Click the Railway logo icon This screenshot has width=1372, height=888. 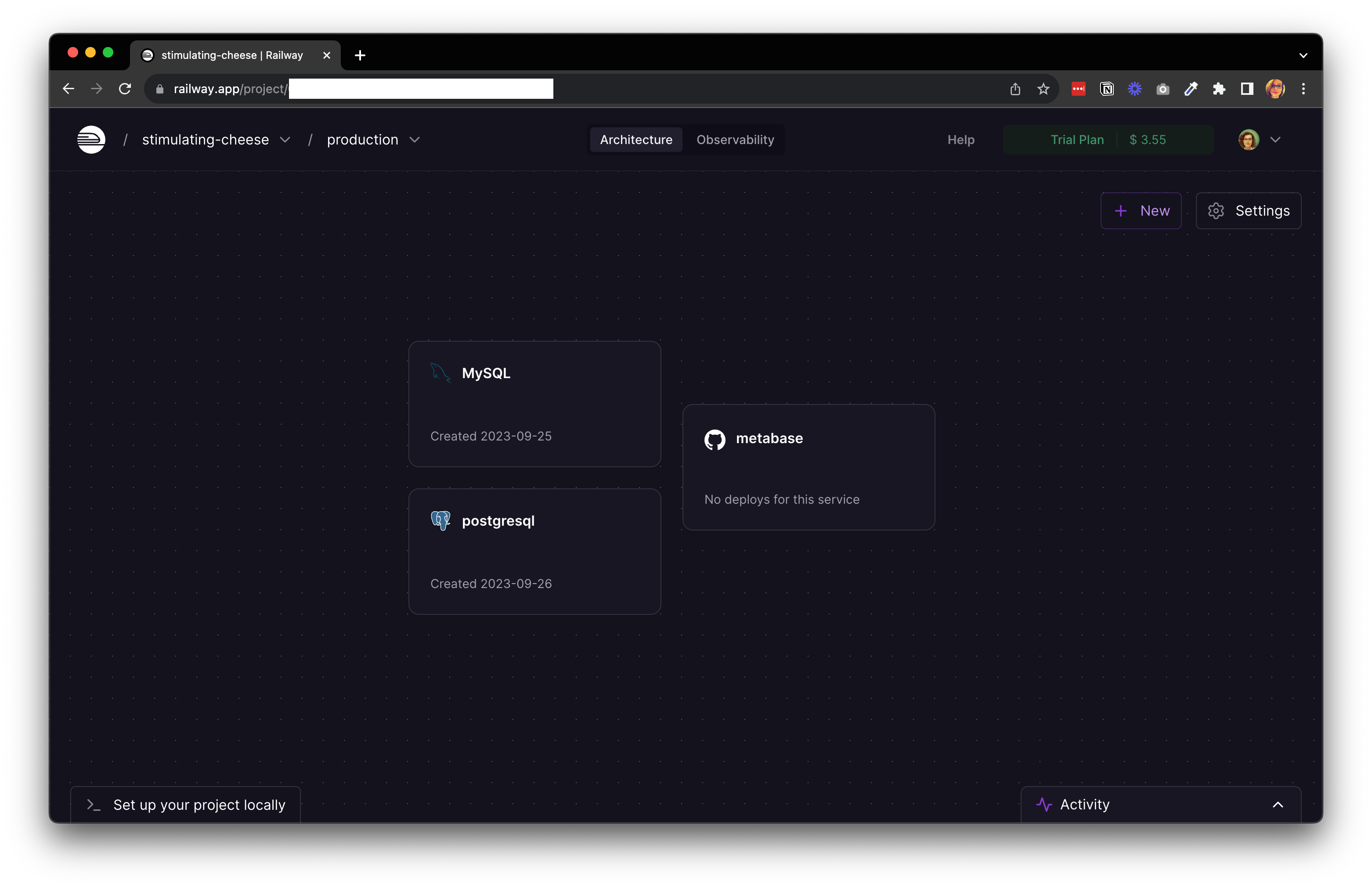tap(91, 140)
